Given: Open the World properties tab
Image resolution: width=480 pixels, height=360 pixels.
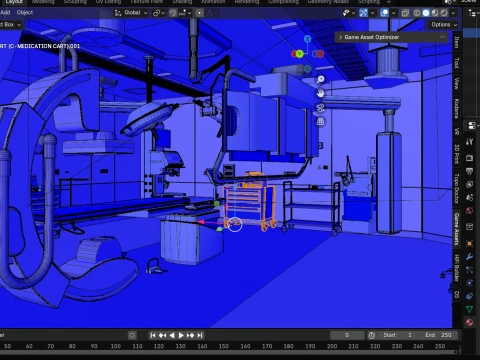Looking at the screenshot, I should coord(470,211).
